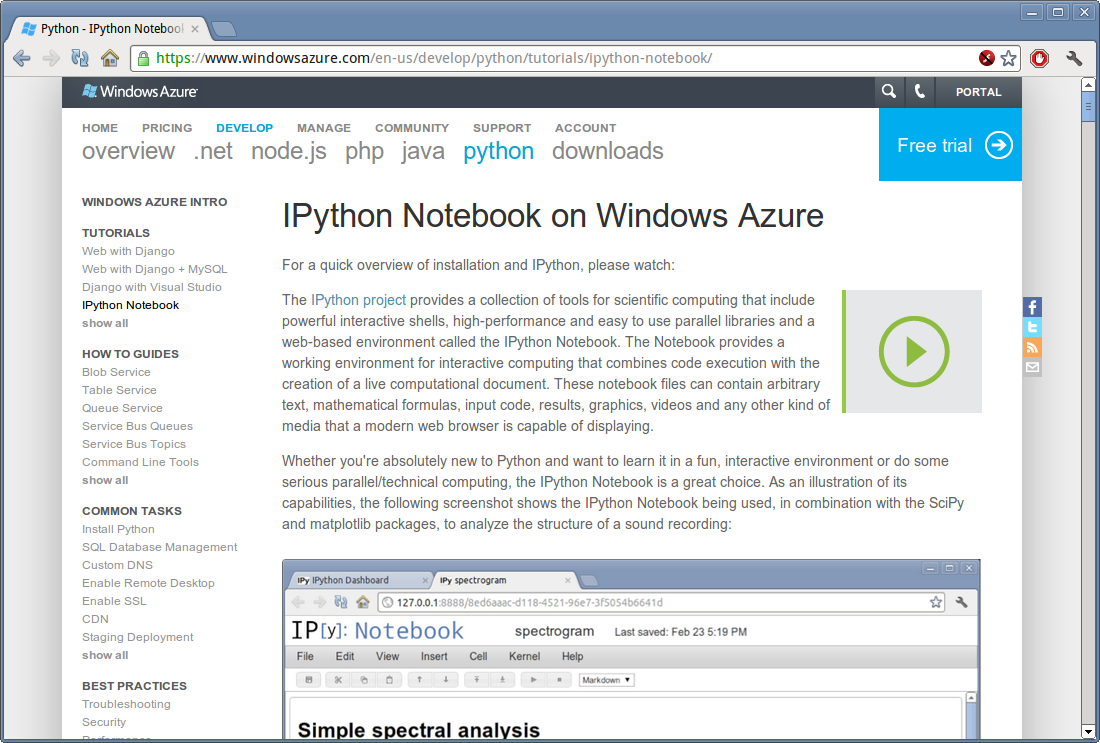1100x743 pixels.
Task: Share page via the Facebook icon
Action: (1032, 307)
